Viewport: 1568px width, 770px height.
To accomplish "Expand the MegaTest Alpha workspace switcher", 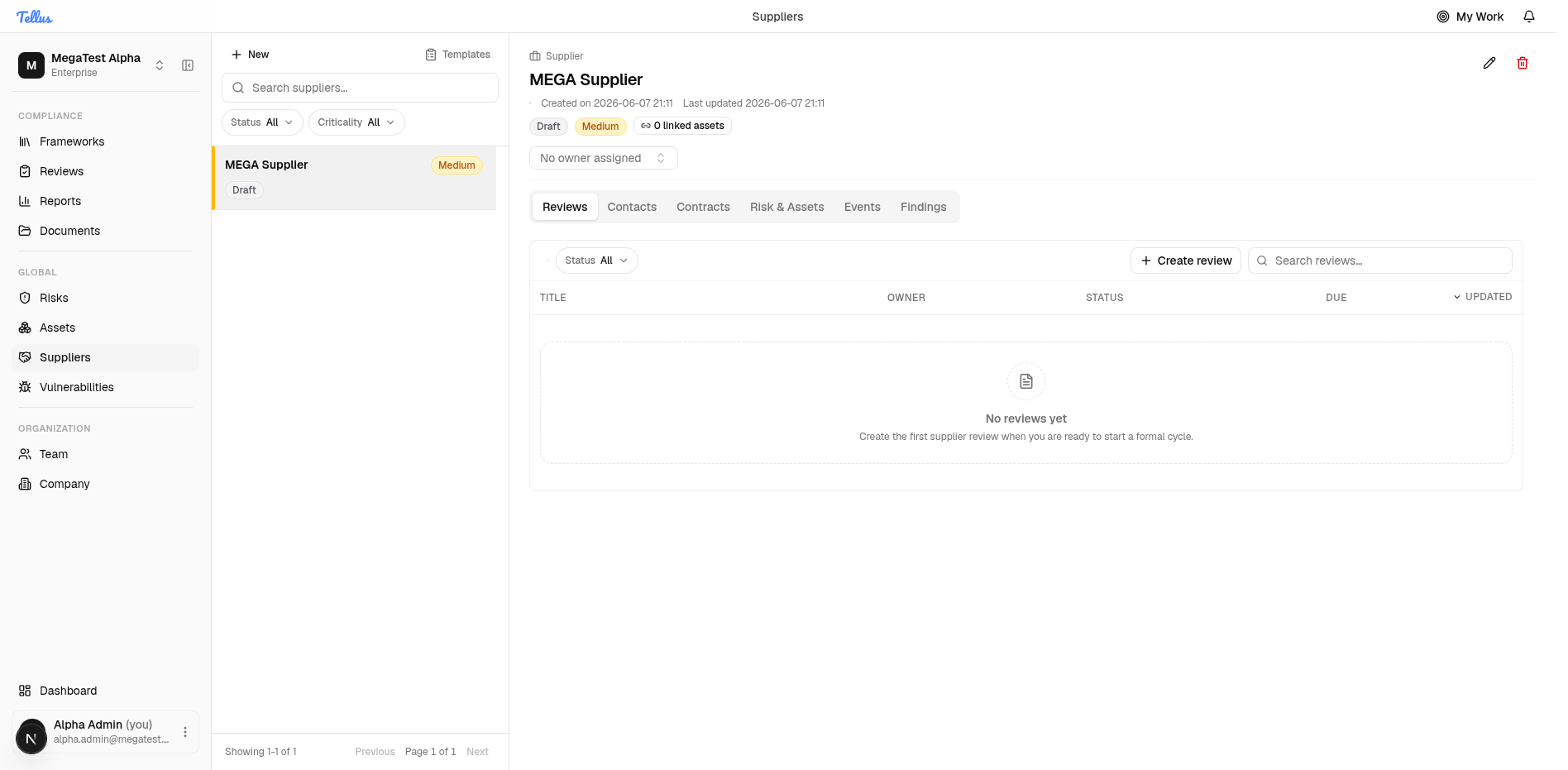I will (x=160, y=65).
